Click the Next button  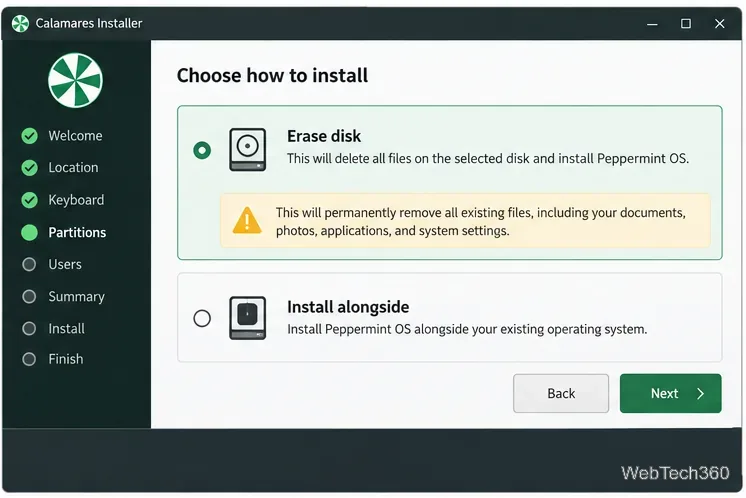click(x=671, y=393)
